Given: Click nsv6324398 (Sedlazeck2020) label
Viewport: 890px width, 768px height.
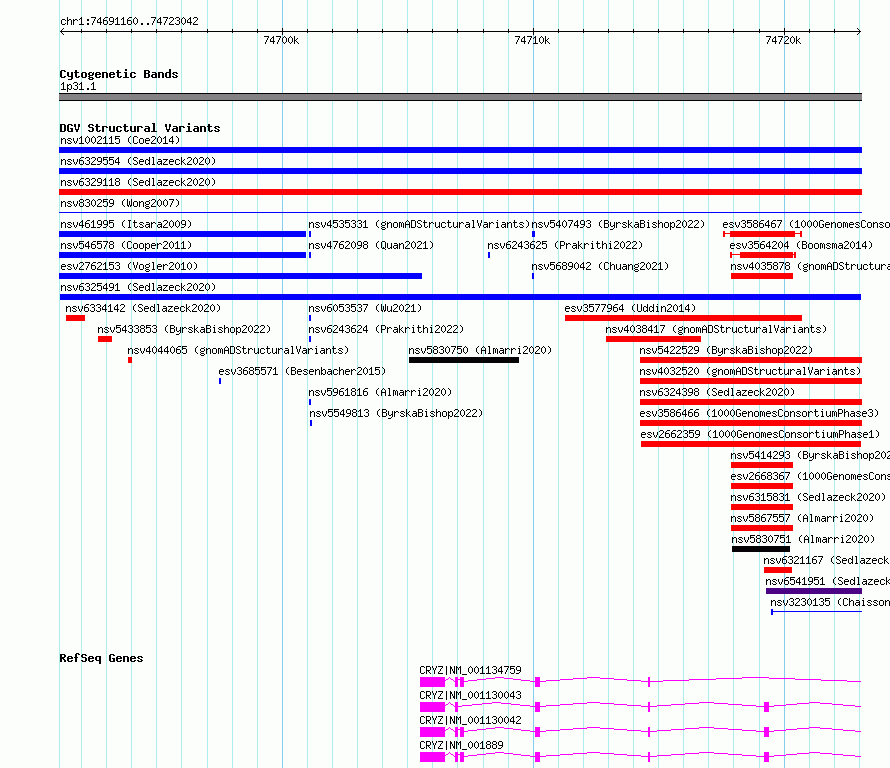Looking at the screenshot, I should [717, 392].
